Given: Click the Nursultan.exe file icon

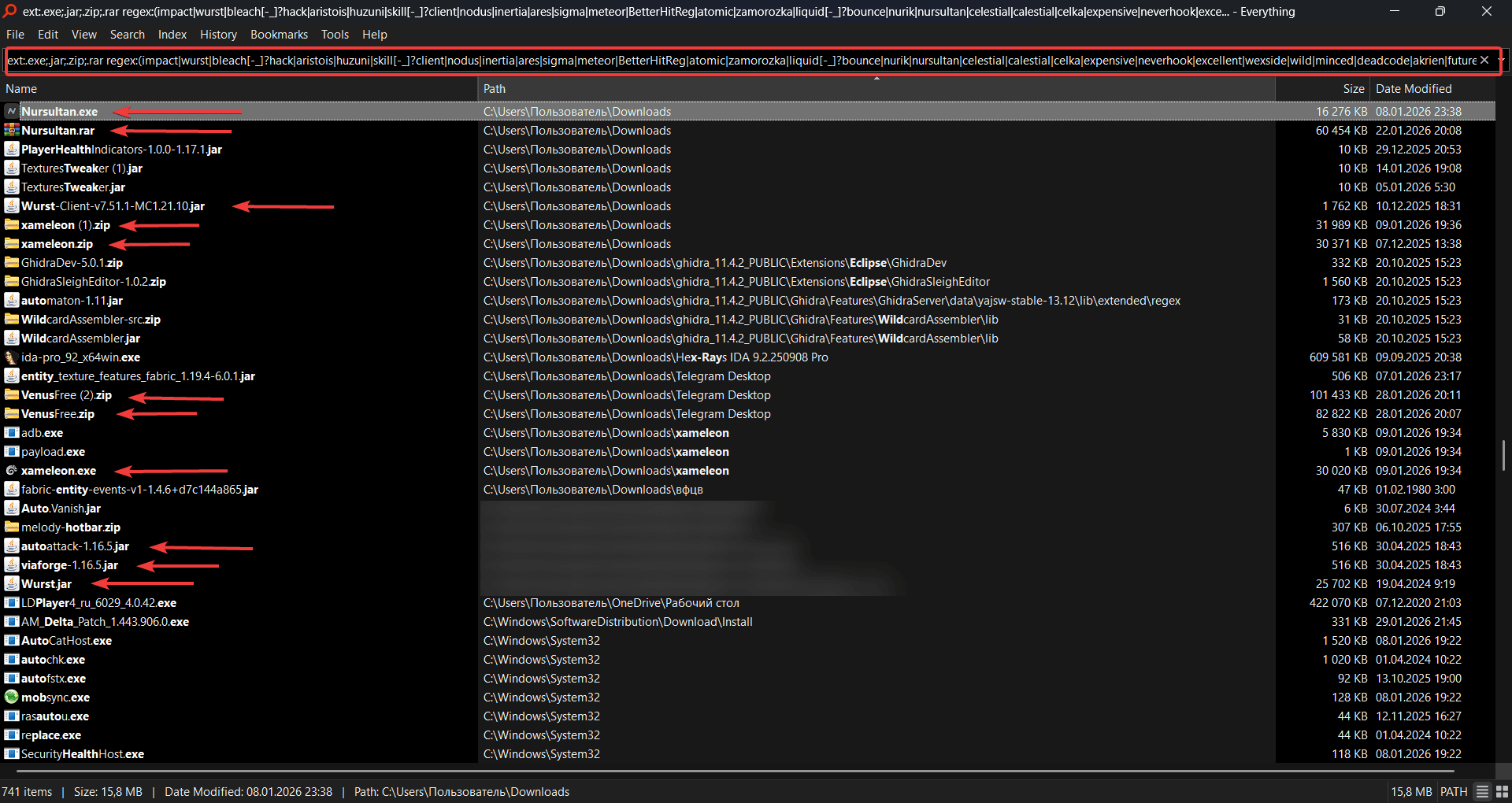Looking at the screenshot, I should (x=12, y=112).
